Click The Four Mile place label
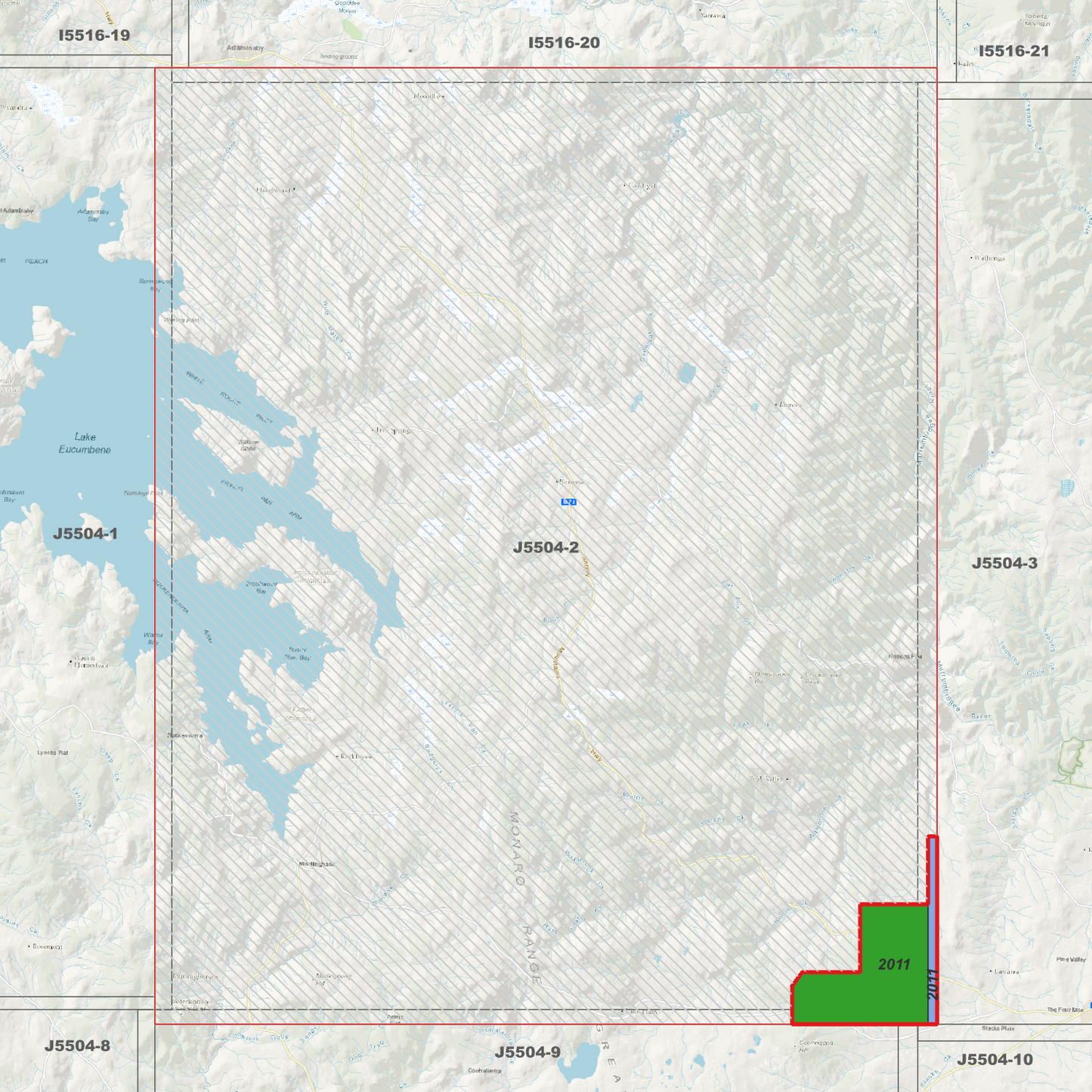Image resolution: width=1092 pixels, height=1092 pixels. [x=1065, y=1010]
